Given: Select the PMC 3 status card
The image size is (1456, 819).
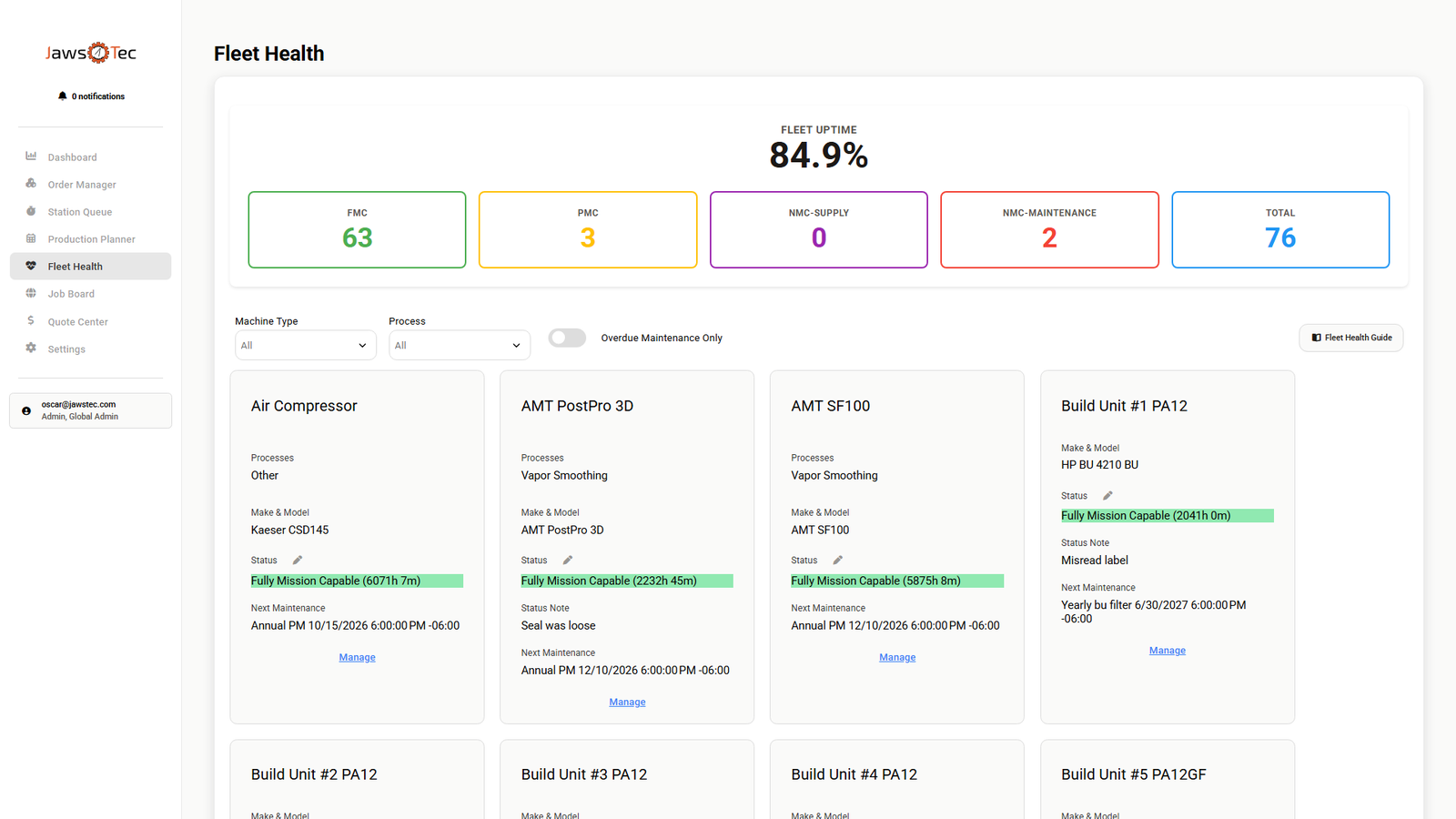Looking at the screenshot, I should pos(588,229).
